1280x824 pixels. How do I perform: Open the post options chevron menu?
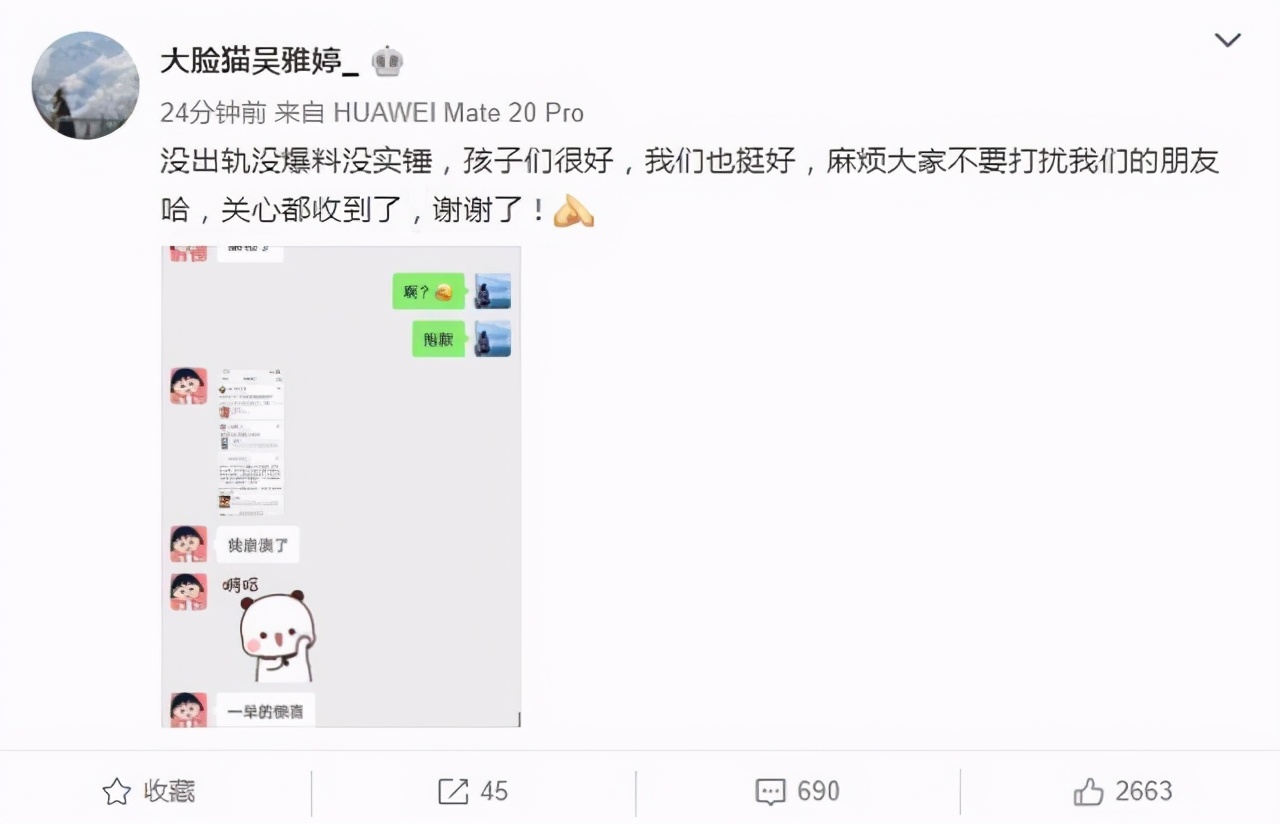coord(1227,41)
